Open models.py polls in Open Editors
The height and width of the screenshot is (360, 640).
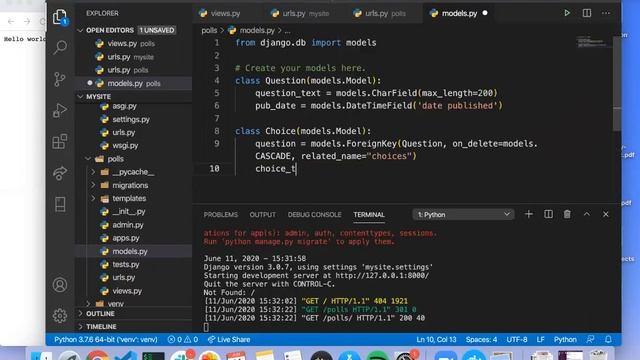(x=133, y=83)
